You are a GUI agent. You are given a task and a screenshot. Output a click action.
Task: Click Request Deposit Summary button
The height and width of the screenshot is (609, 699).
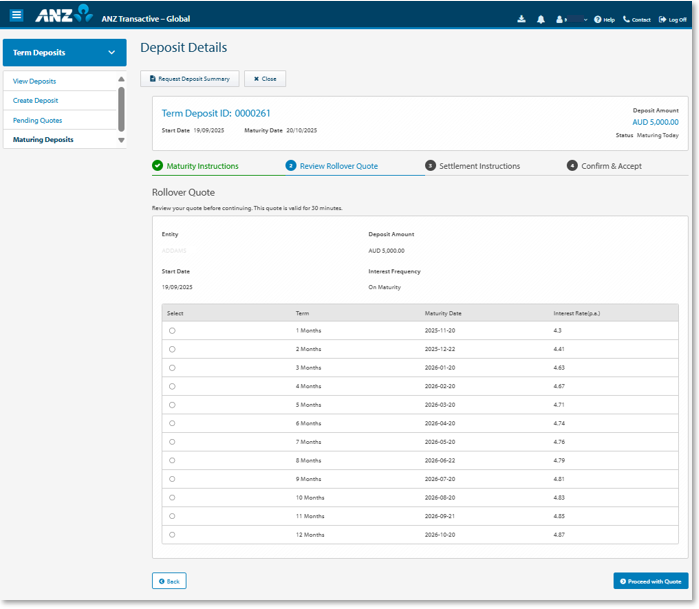[190, 79]
